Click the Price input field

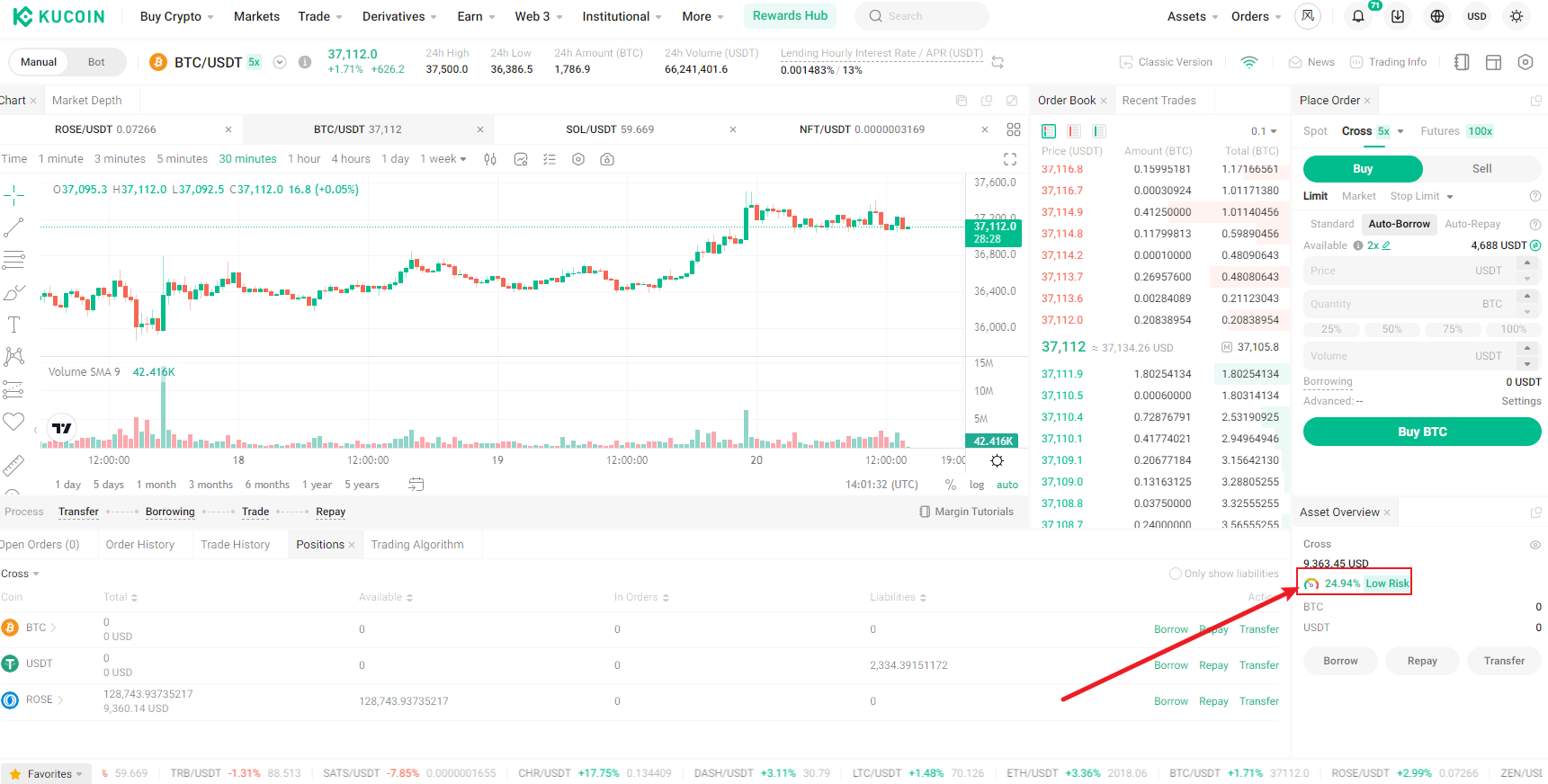1409,271
